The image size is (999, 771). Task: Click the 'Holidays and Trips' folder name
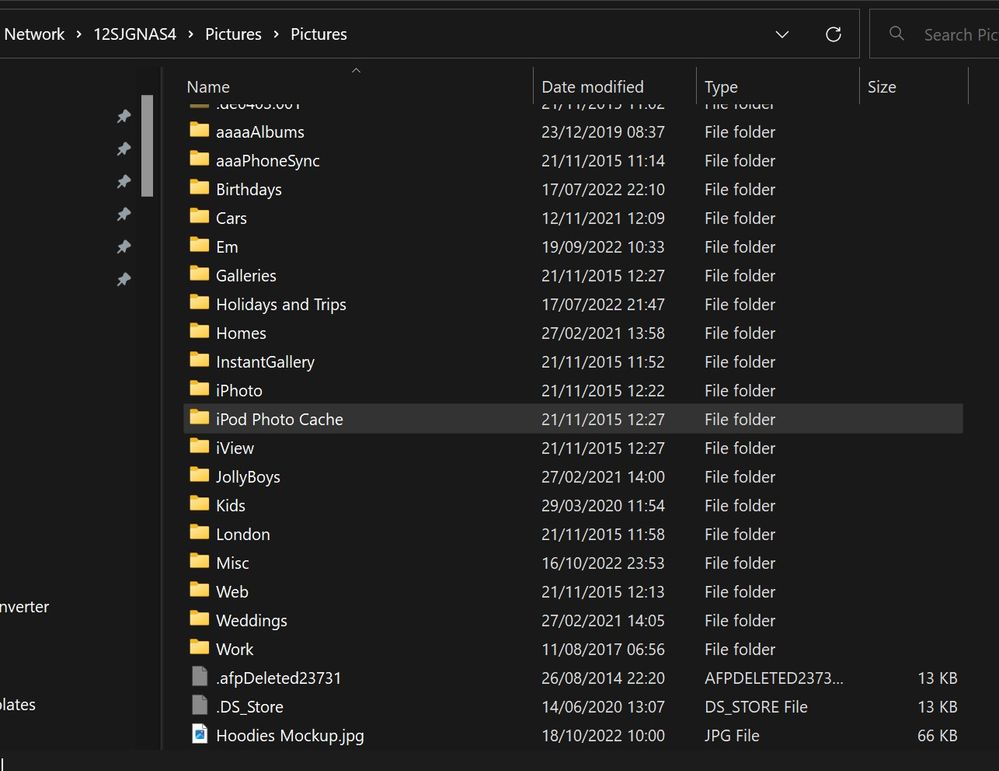point(281,305)
